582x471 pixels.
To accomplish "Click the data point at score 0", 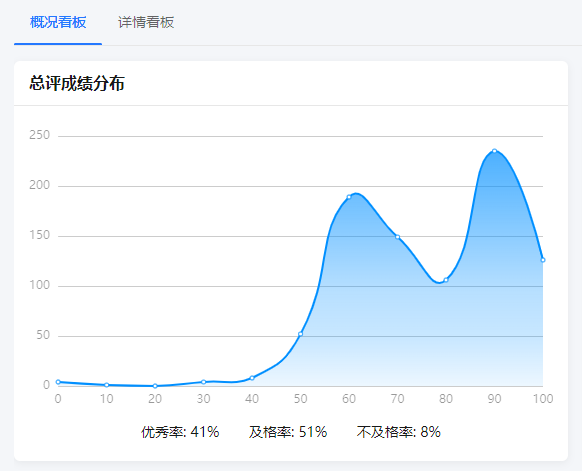I will (x=58, y=382).
